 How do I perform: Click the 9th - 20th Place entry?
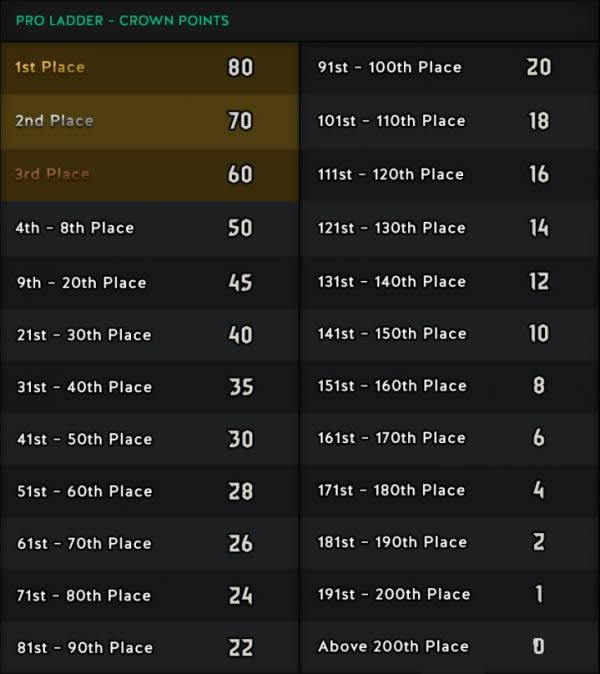coord(150,282)
